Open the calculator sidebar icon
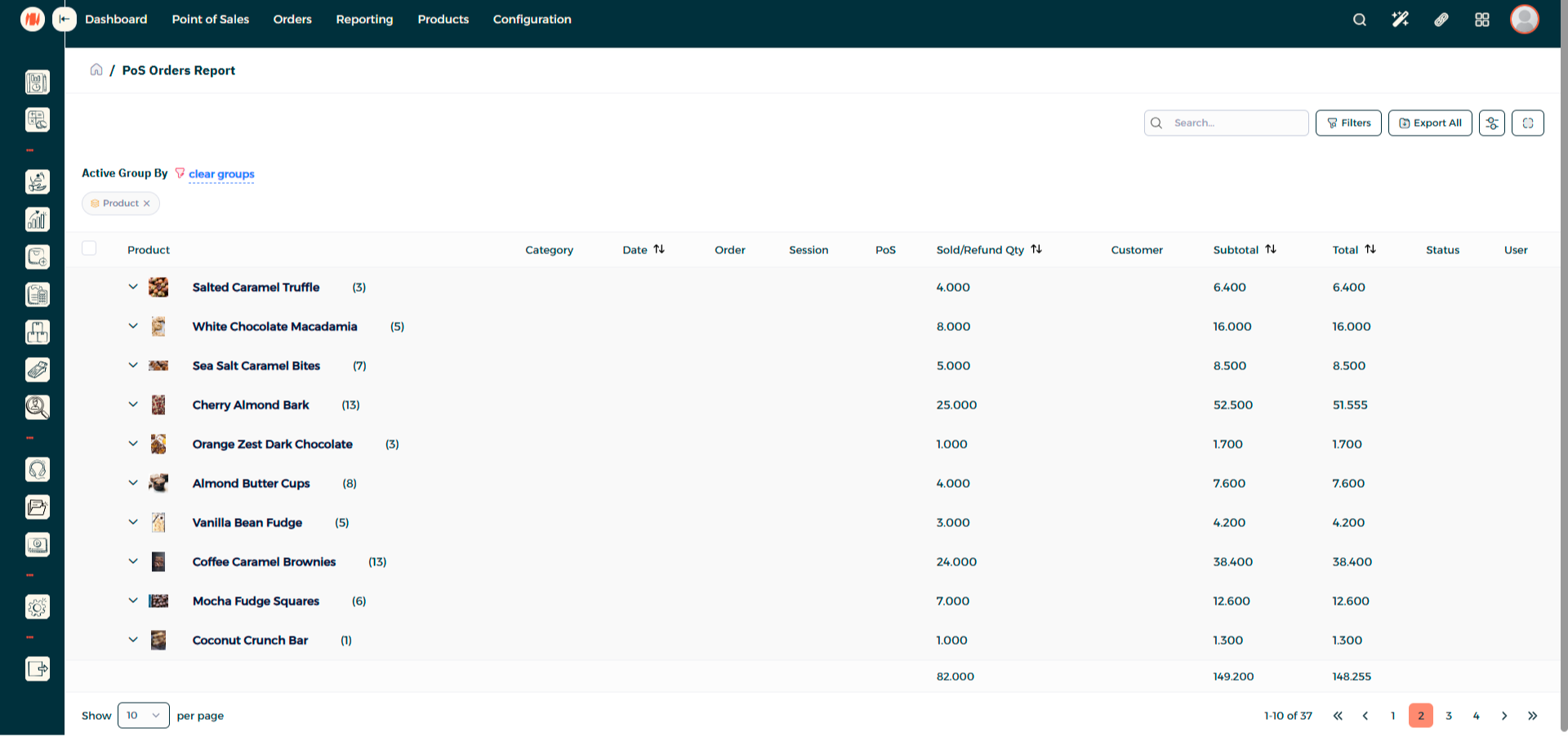Screen dimensions: 1568x746 pos(37,120)
